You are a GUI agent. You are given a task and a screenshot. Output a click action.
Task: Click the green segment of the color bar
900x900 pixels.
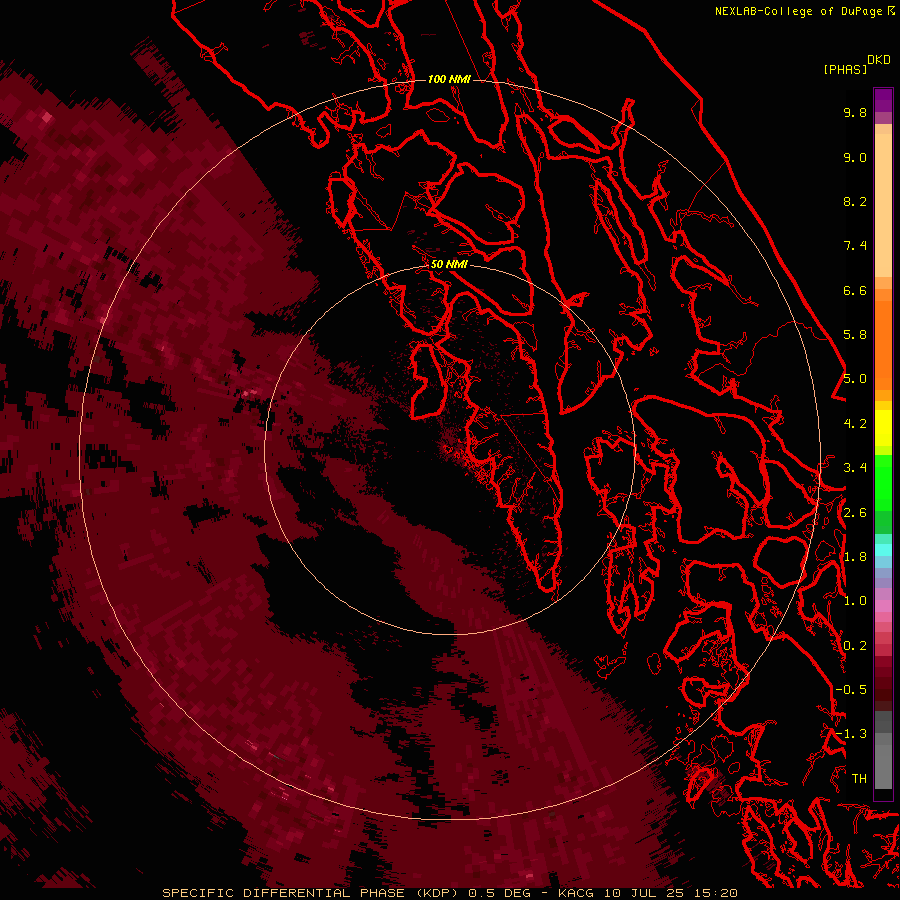(883, 483)
